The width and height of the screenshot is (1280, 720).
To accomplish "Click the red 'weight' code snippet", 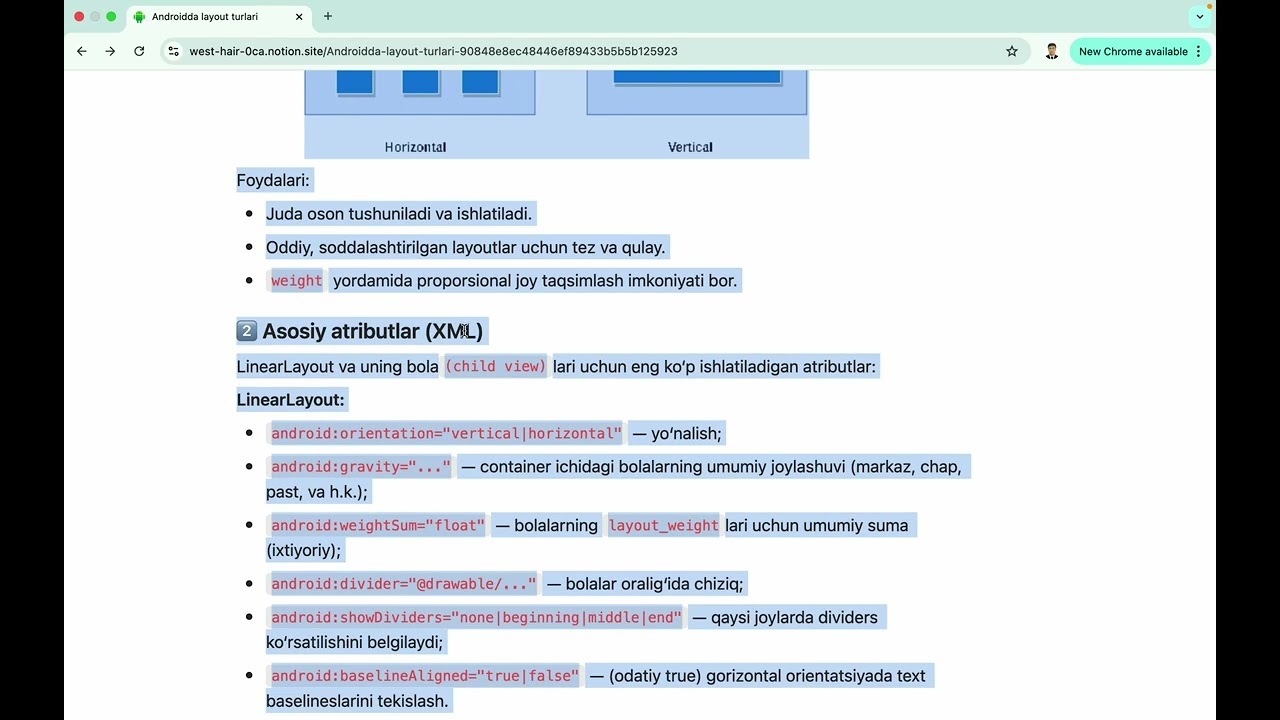I will 296,281.
